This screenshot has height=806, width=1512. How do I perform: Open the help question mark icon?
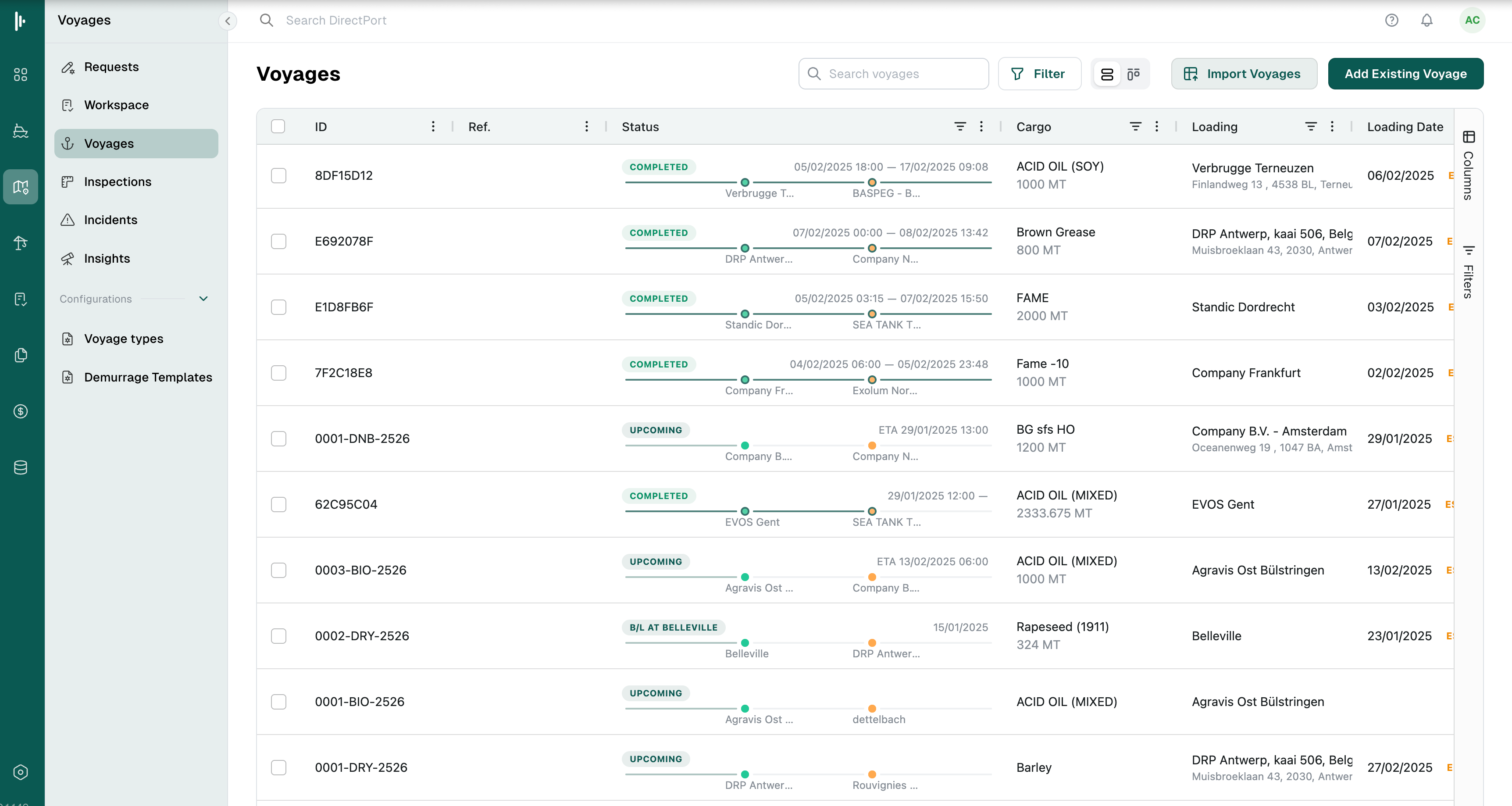pos(1391,21)
